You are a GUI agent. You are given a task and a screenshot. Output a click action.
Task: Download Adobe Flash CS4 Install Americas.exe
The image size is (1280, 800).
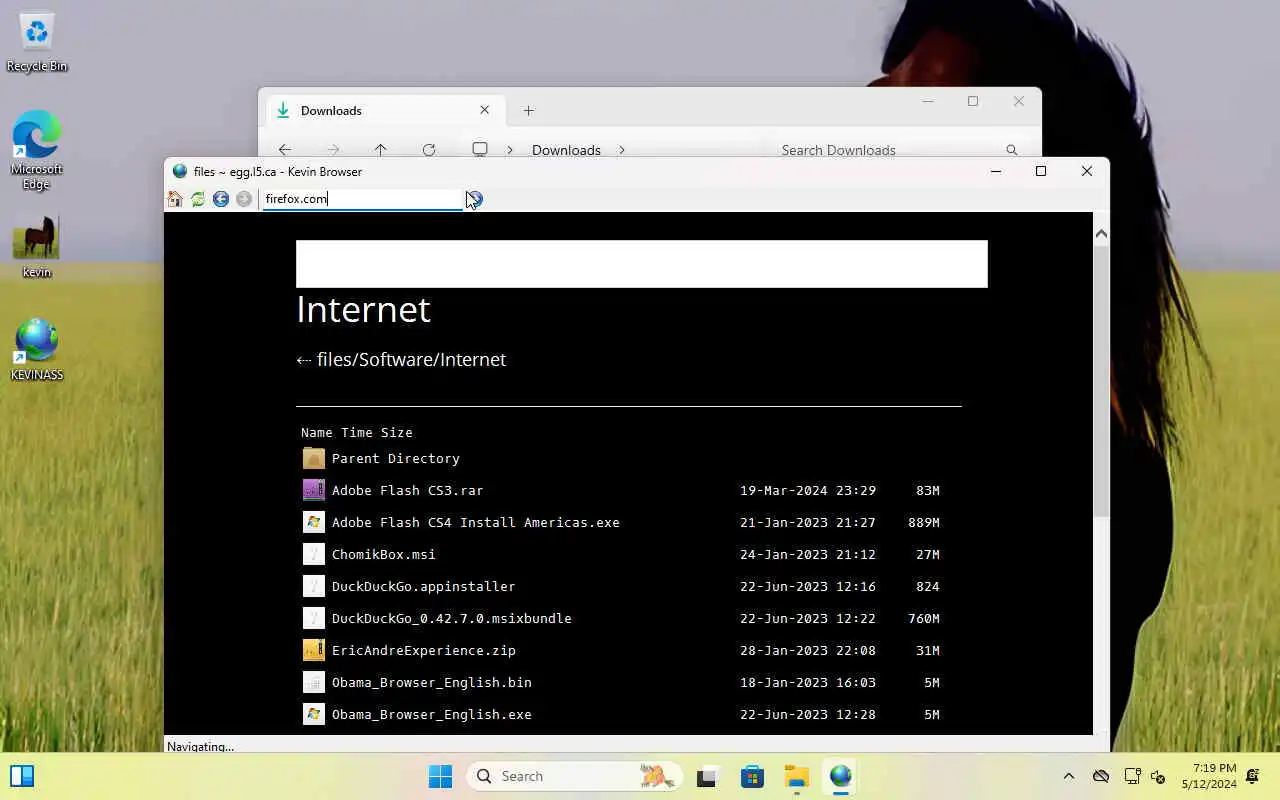click(x=476, y=523)
